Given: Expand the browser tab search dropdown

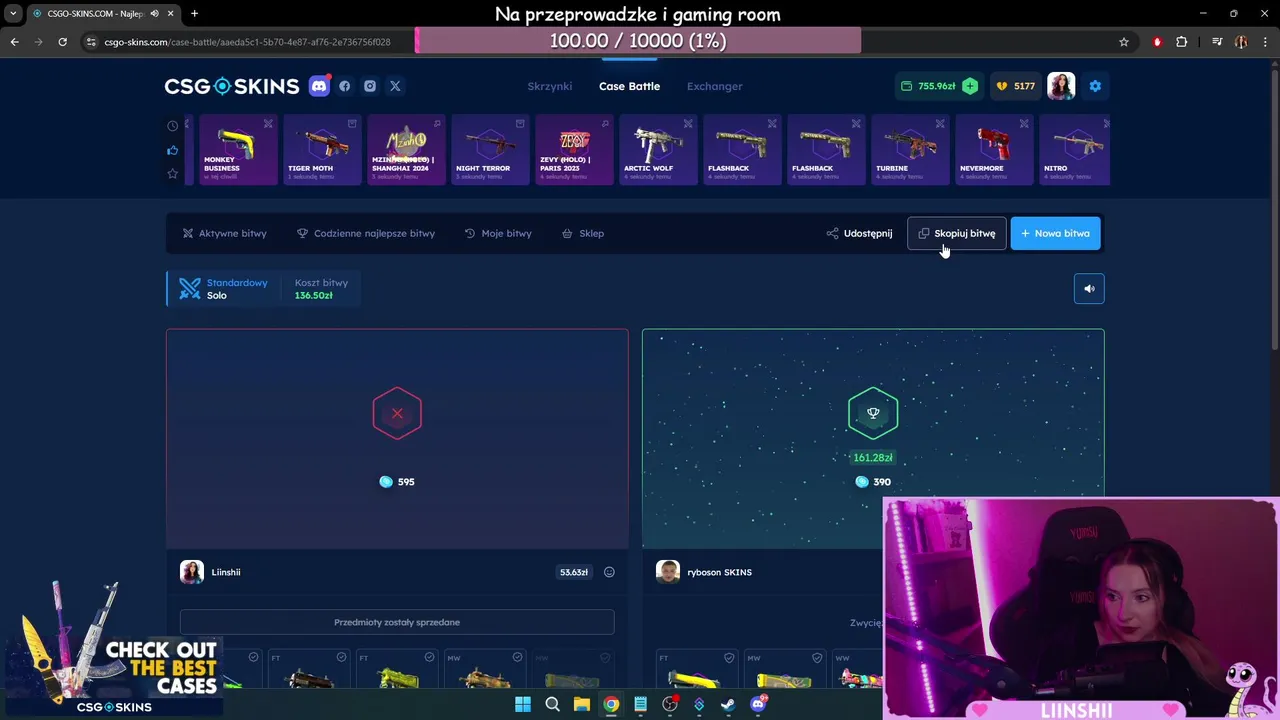Looking at the screenshot, I should 13,13.
